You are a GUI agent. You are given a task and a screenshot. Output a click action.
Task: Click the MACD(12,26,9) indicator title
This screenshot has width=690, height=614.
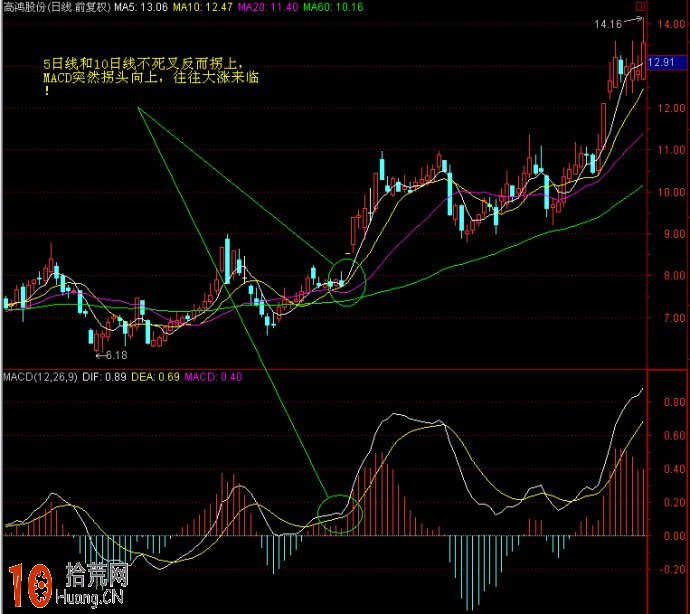(40, 377)
